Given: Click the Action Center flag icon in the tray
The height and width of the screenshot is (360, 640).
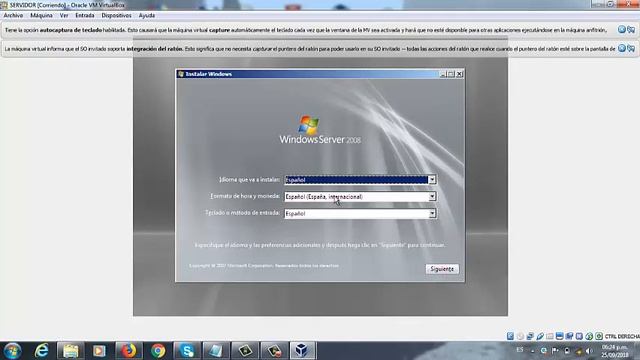Looking at the screenshot, I should (555, 350).
